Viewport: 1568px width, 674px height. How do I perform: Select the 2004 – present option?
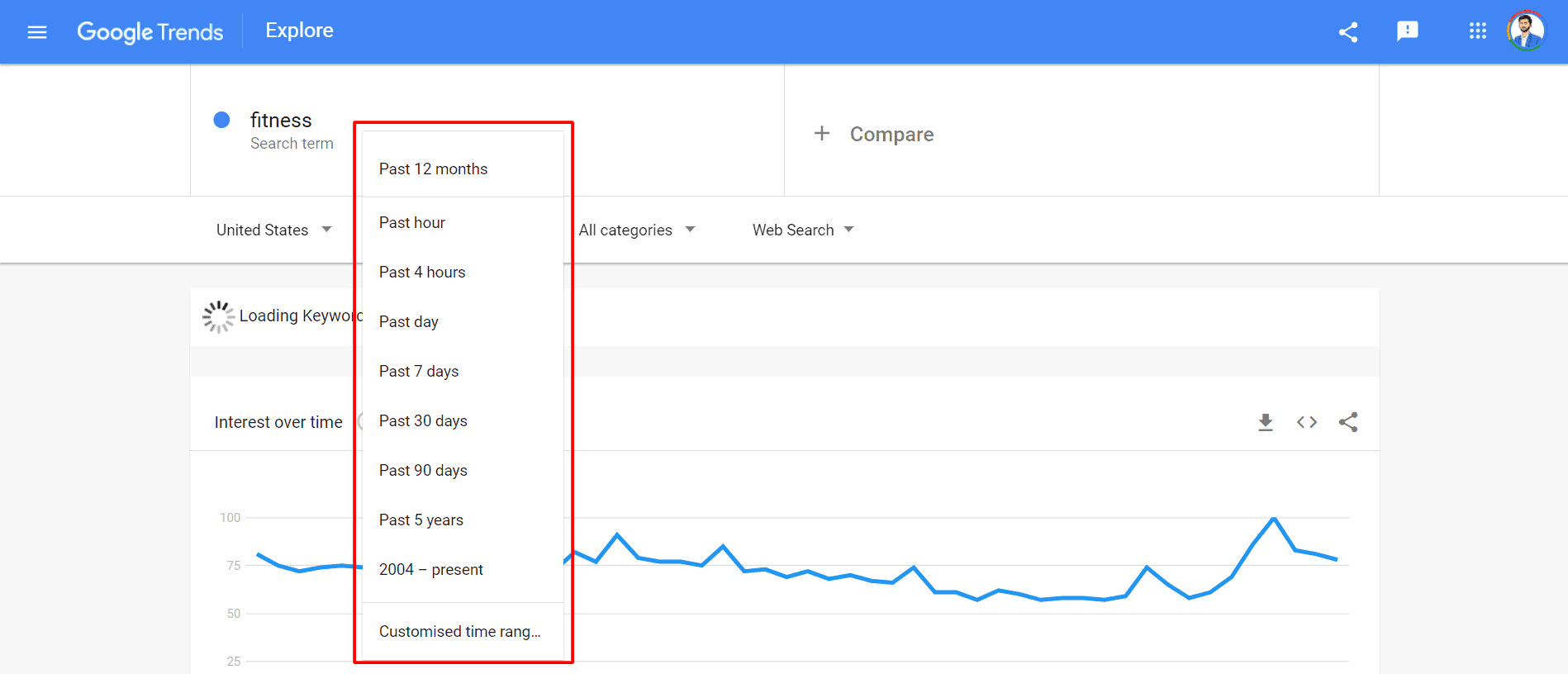point(430,569)
